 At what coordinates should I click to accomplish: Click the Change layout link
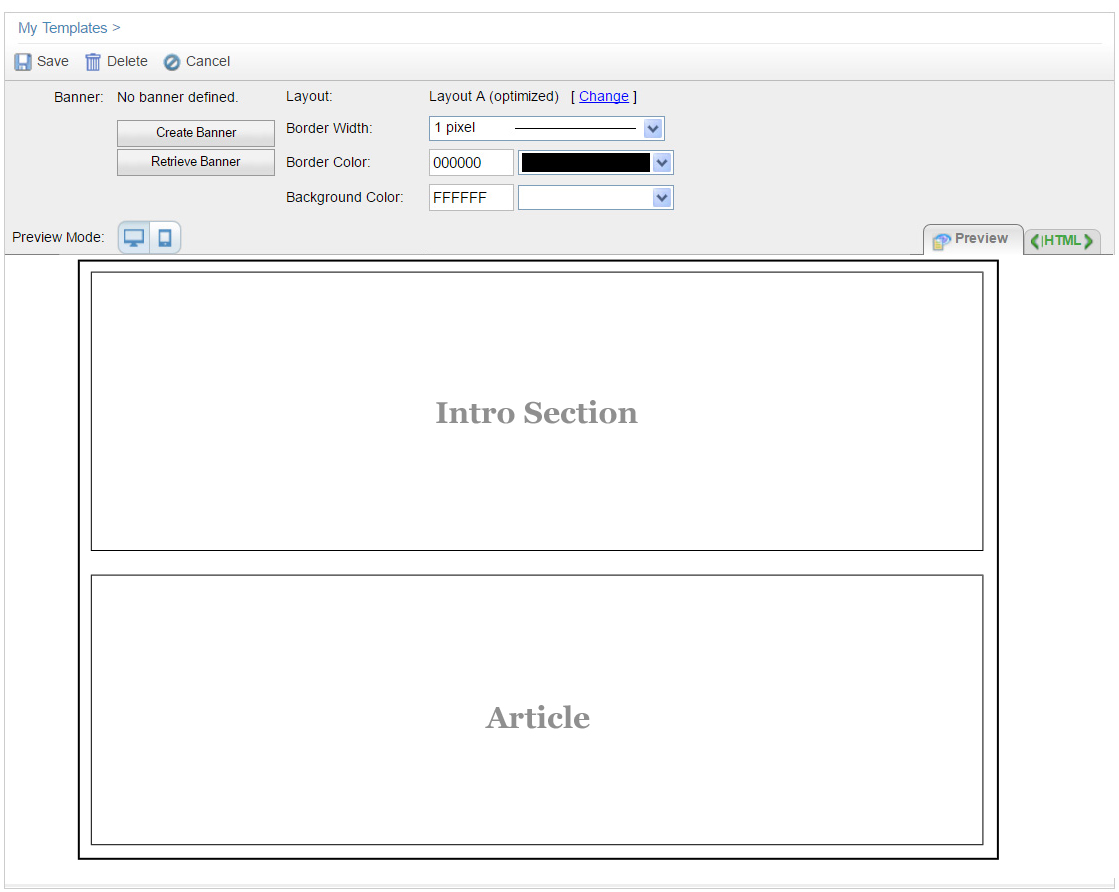click(604, 97)
